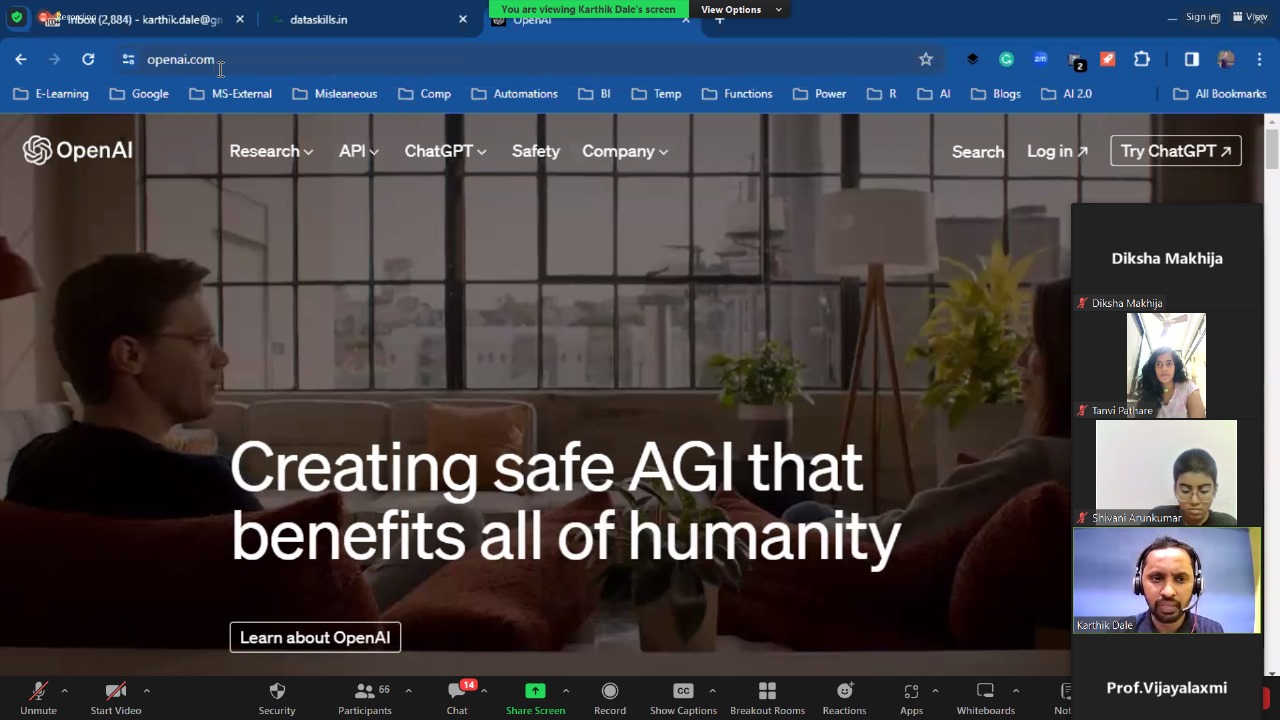Open the Zoom Apps panel
Image resolution: width=1280 pixels, height=720 pixels.
911,698
